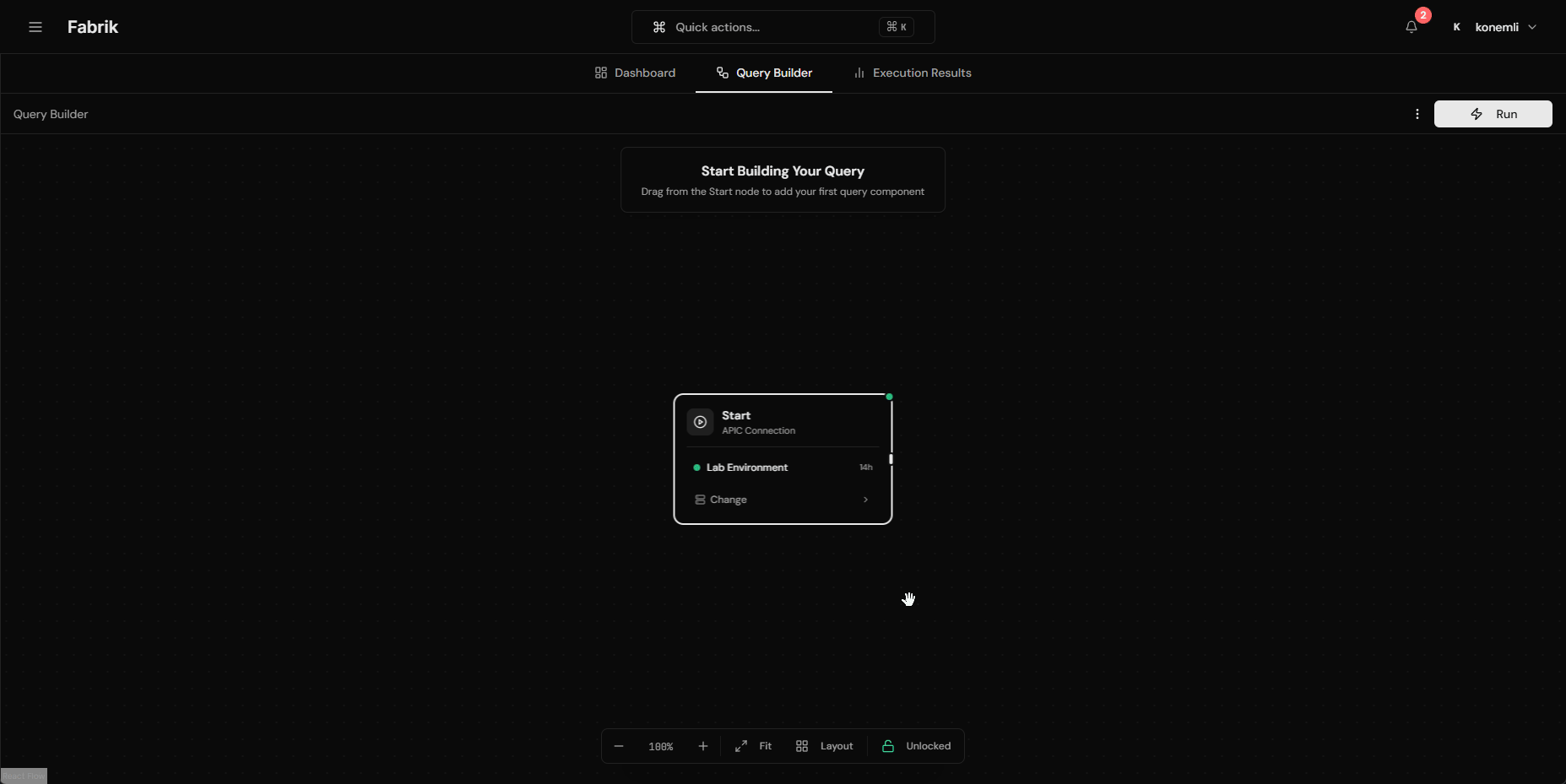Image resolution: width=1566 pixels, height=784 pixels.
Task: Open the three-dot more options menu
Action: click(x=1417, y=114)
